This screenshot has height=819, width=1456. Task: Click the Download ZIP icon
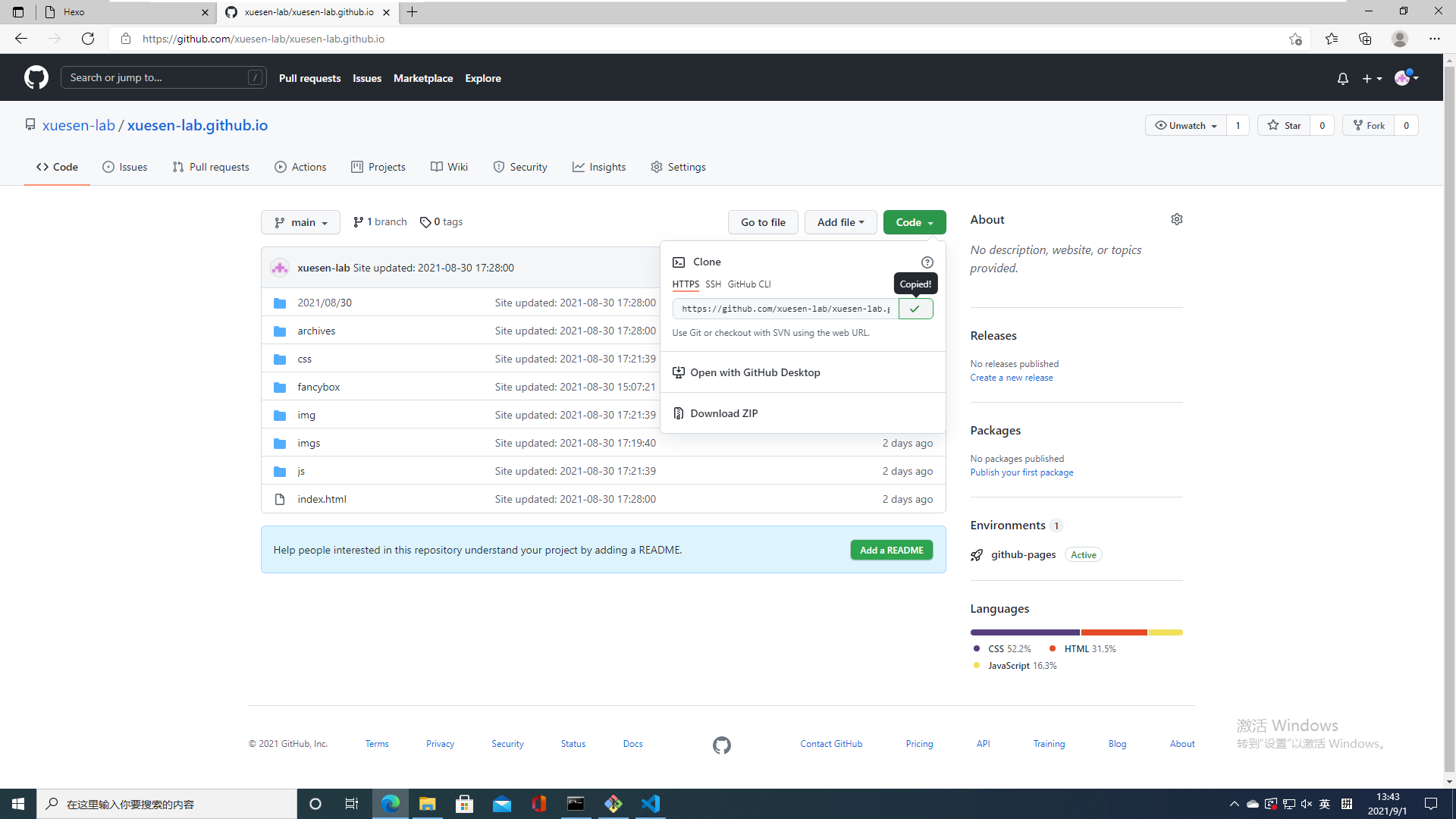point(678,413)
